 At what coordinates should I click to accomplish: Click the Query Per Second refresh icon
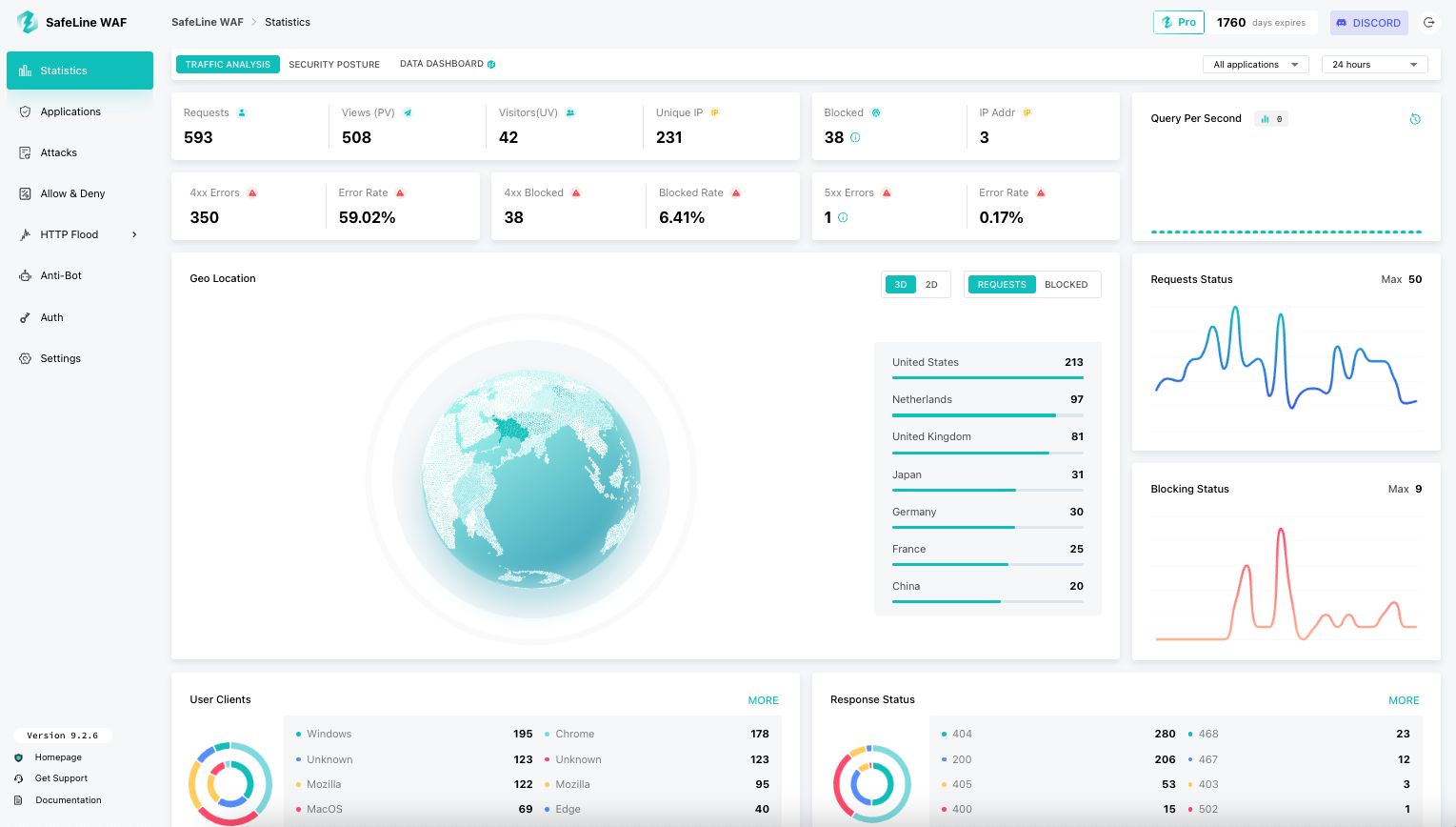pyautogui.click(x=1415, y=119)
